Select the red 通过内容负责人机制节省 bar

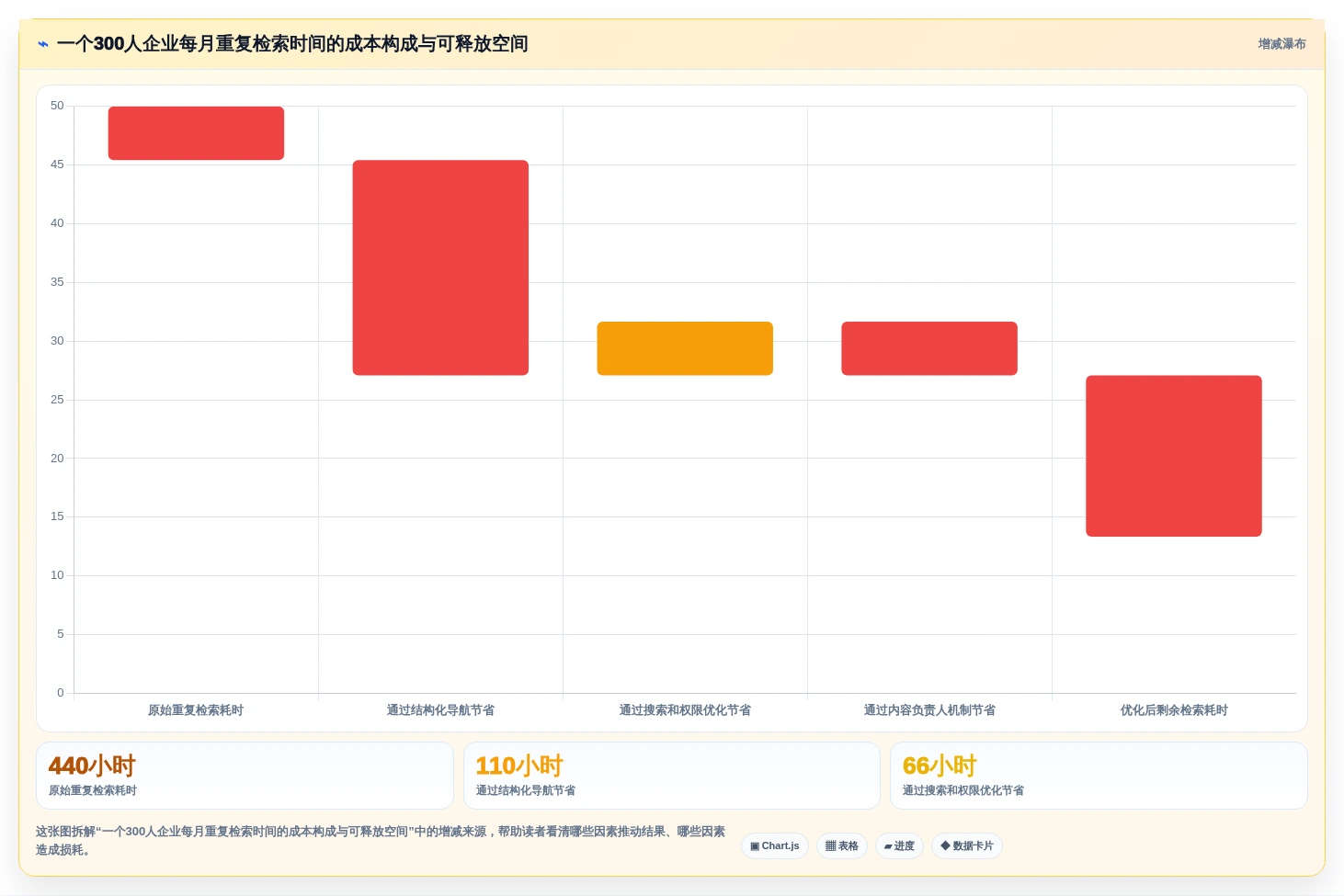coord(929,348)
